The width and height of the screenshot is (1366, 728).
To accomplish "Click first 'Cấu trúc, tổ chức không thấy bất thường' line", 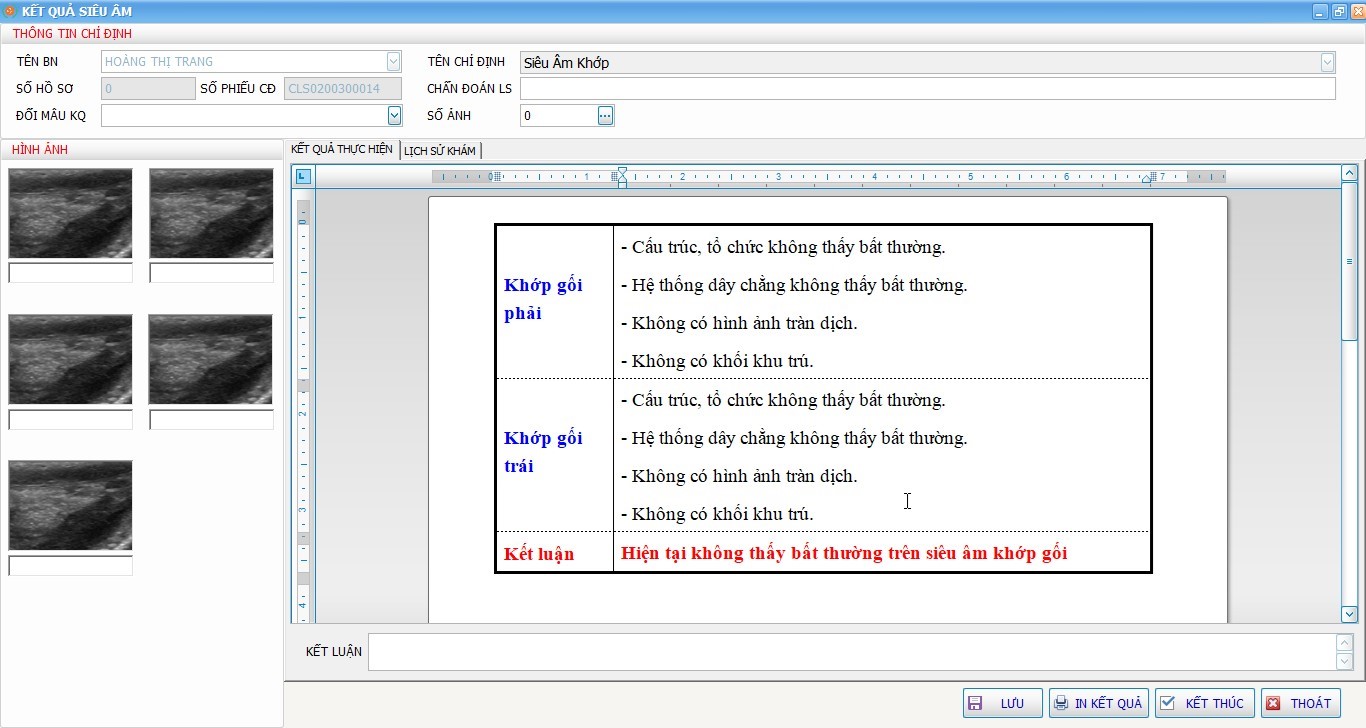I will (783, 247).
